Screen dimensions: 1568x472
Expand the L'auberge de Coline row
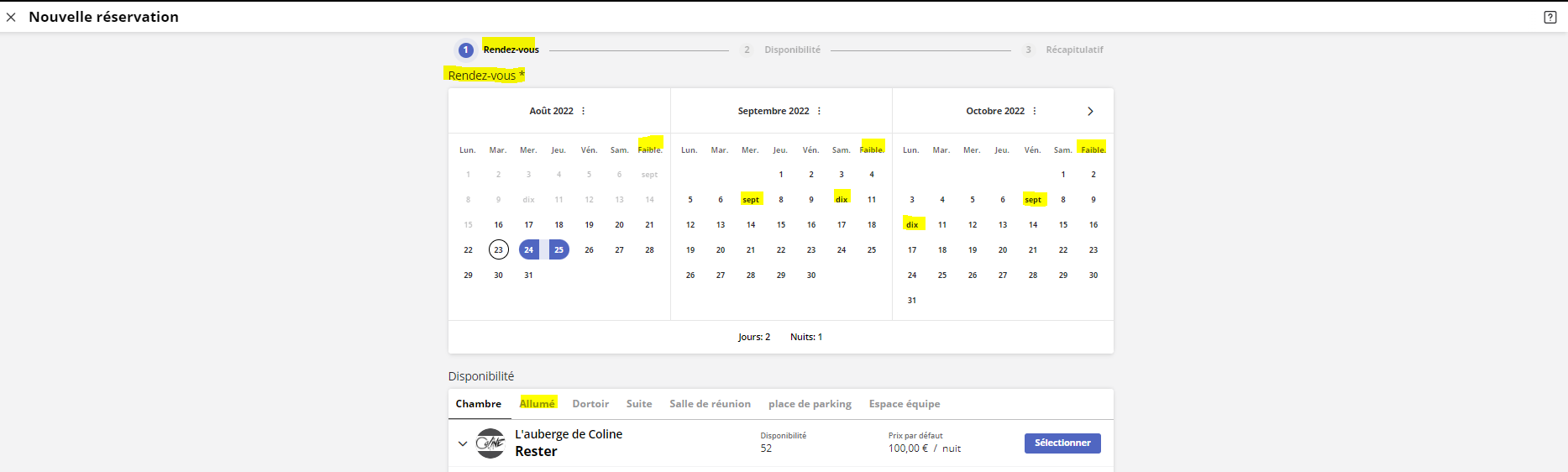pyautogui.click(x=463, y=443)
